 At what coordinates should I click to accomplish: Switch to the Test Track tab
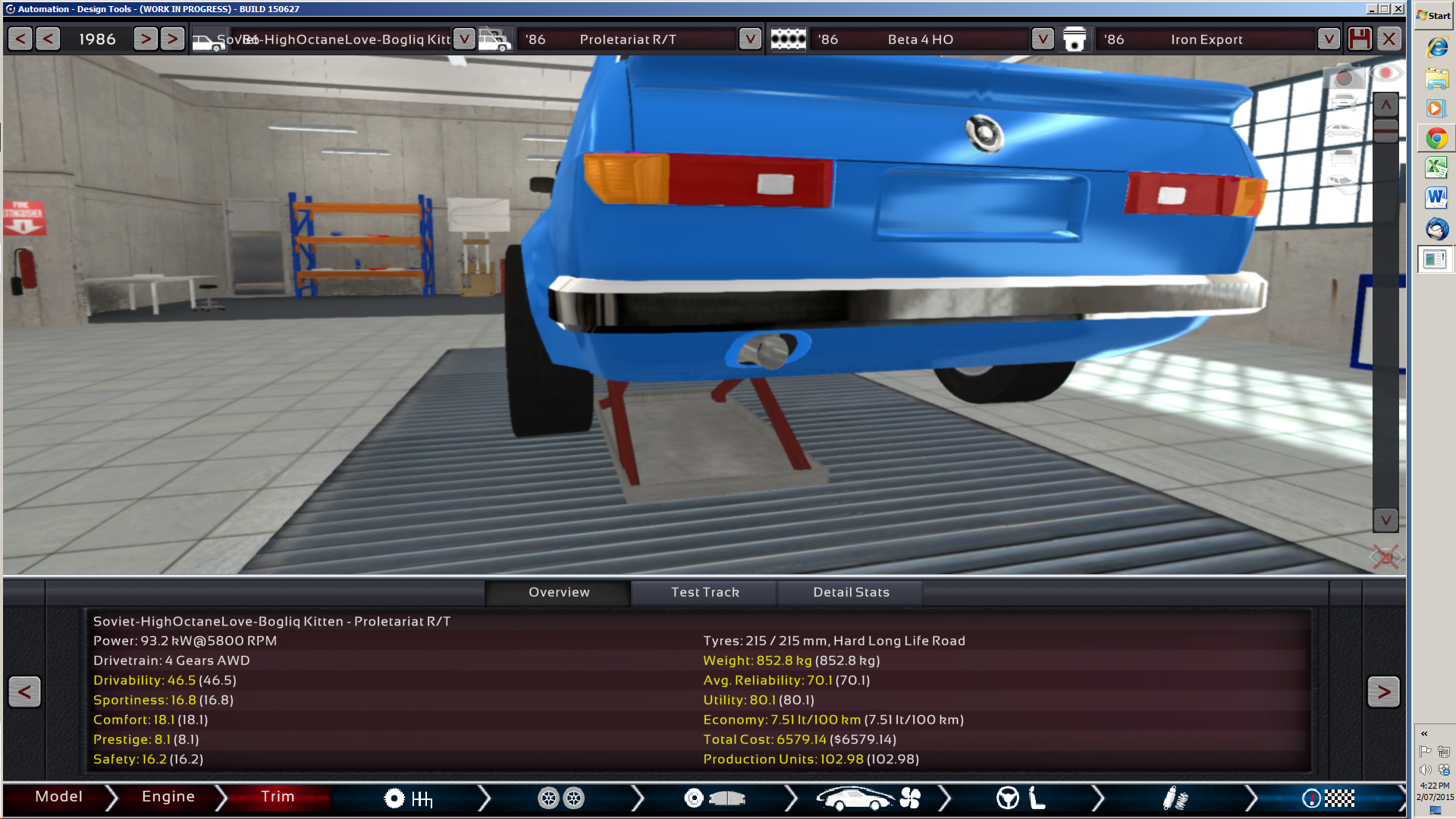tap(704, 592)
